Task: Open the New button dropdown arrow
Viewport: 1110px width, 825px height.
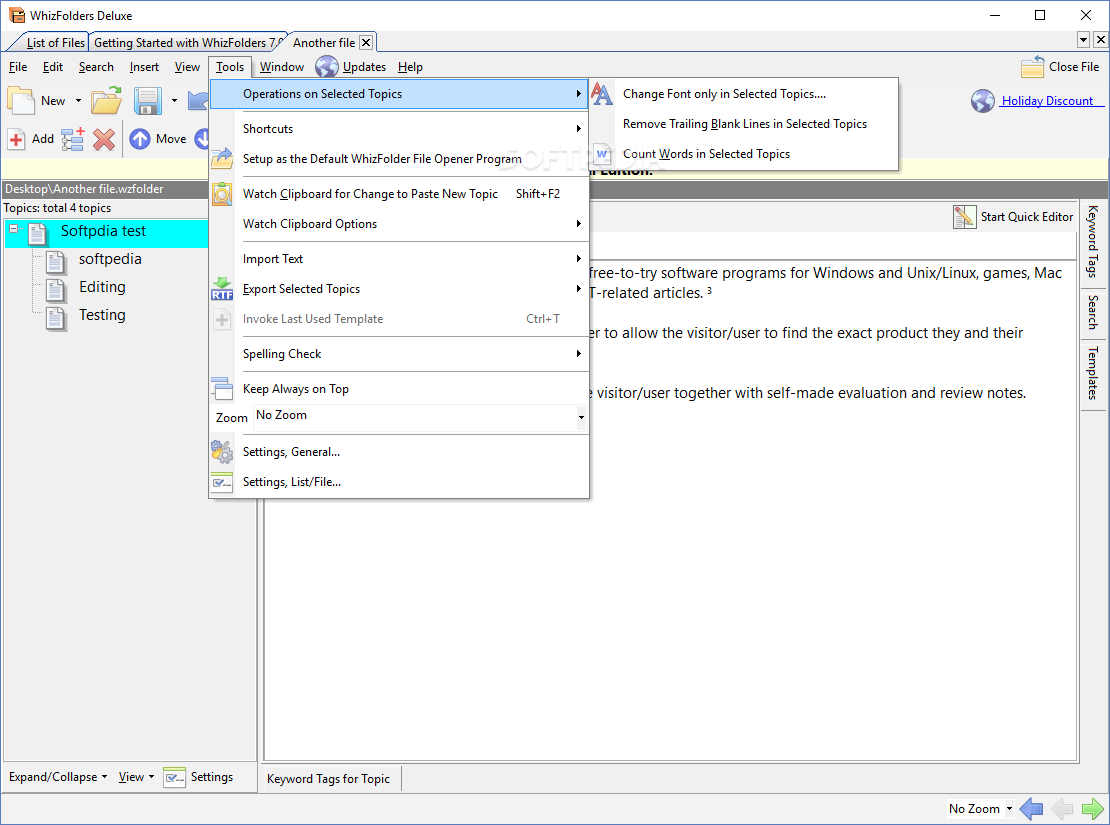Action: (79, 101)
